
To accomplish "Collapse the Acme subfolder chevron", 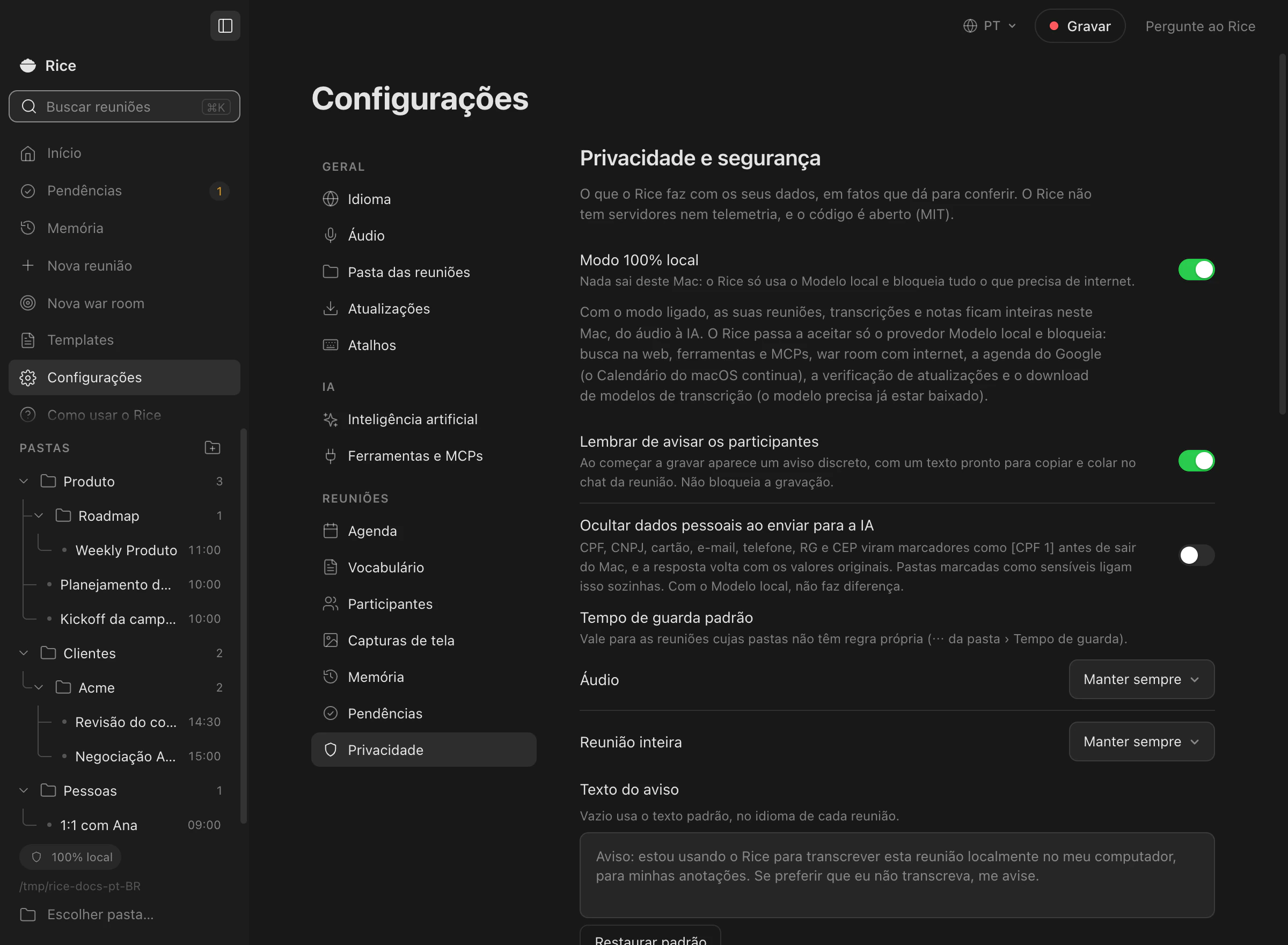I will (39, 687).
